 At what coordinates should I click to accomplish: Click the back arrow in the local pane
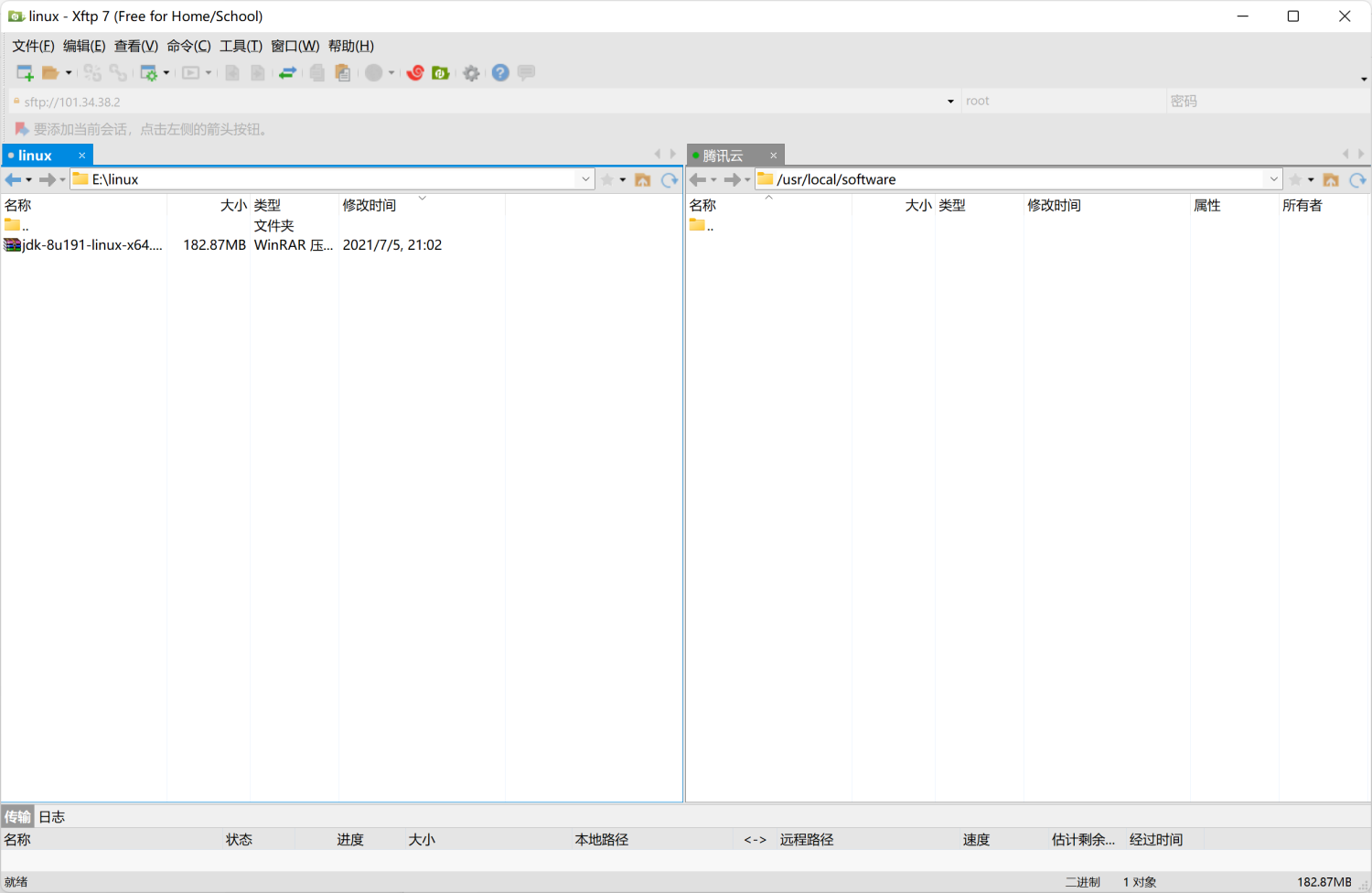(x=13, y=180)
